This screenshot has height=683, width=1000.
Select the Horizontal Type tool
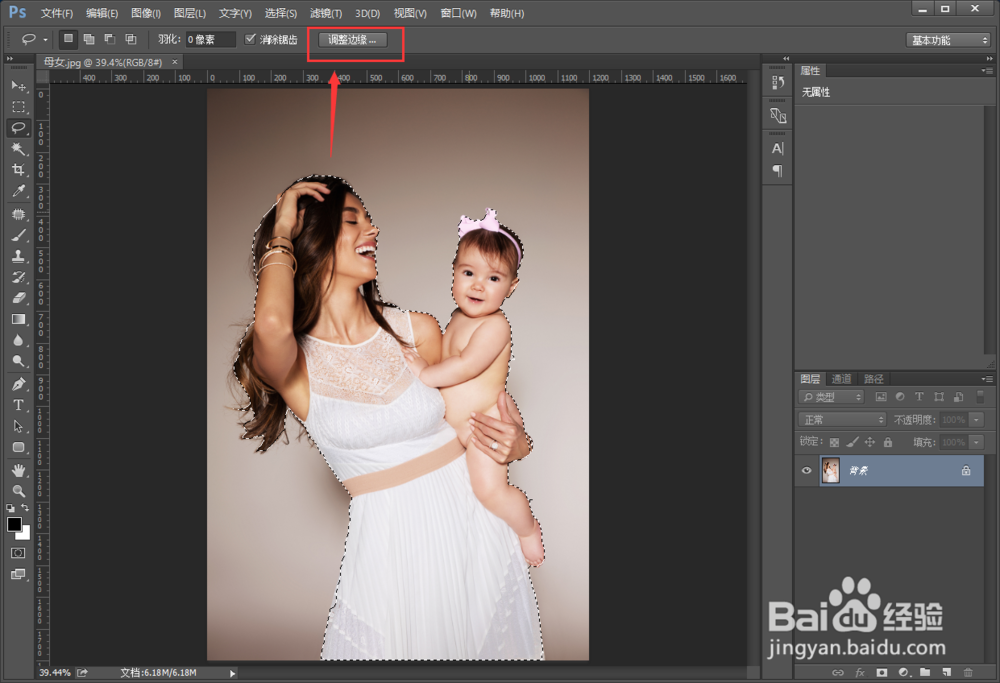pos(18,406)
